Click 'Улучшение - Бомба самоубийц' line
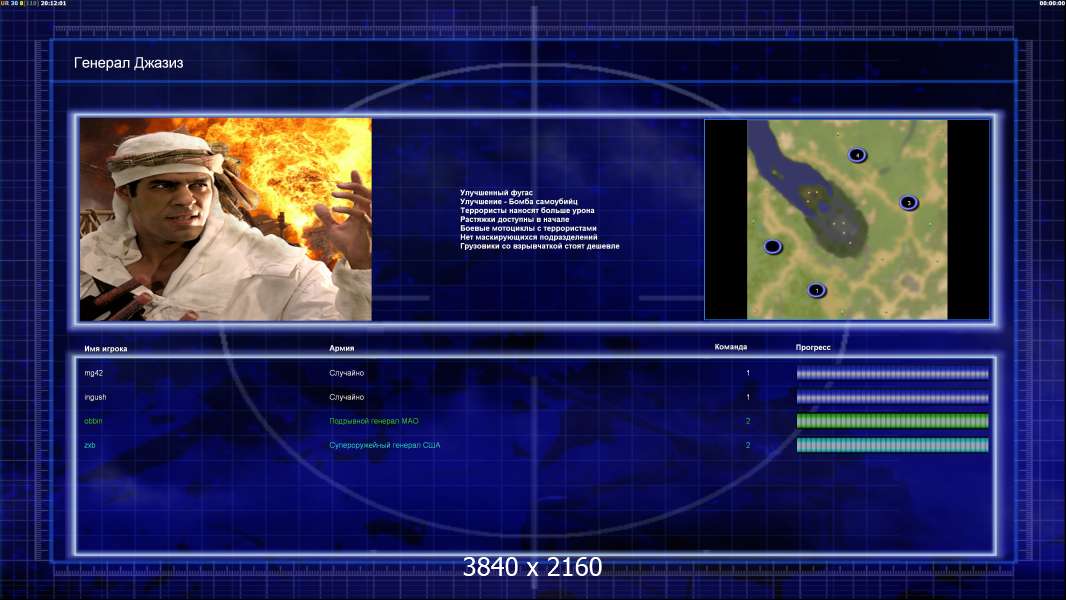The height and width of the screenshot is (600, 1066). 519,202
